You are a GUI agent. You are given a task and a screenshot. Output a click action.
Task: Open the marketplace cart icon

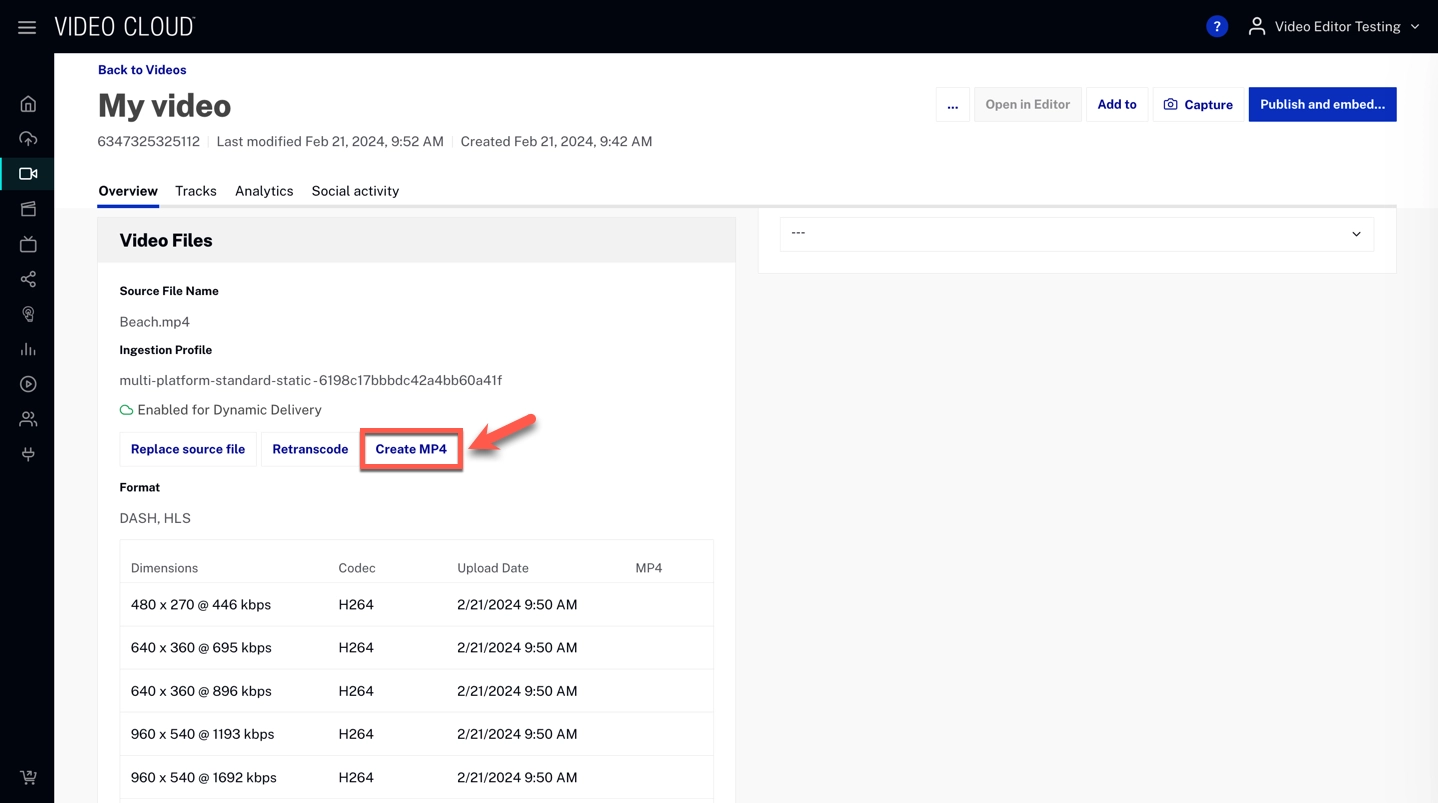click(28, 777)
